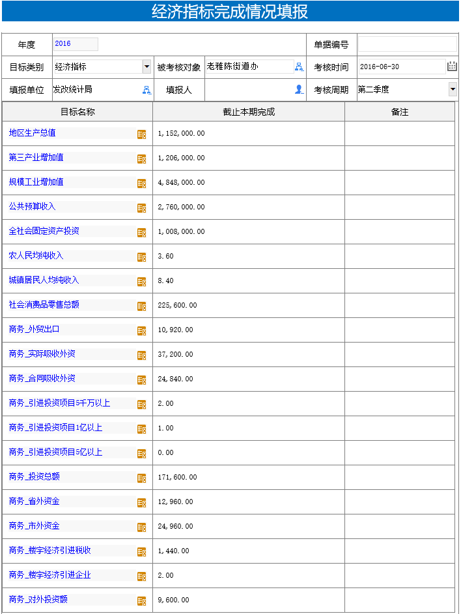
Task: Open detail icon for 商务_省外资金 row
Action: 141,503
